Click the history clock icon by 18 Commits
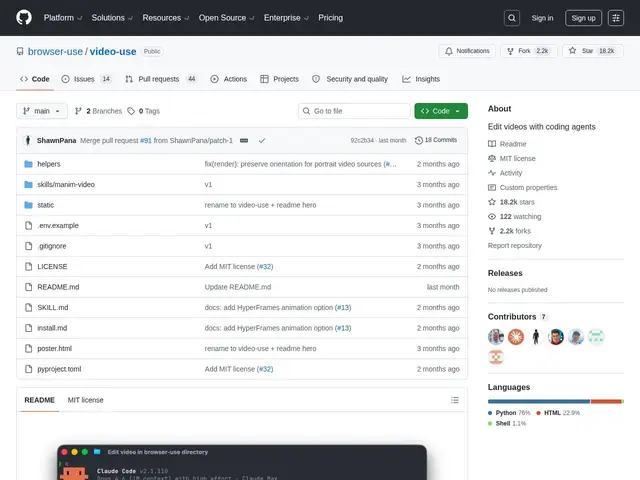This screenshot has width=640, height=480. tap(419, 140)
